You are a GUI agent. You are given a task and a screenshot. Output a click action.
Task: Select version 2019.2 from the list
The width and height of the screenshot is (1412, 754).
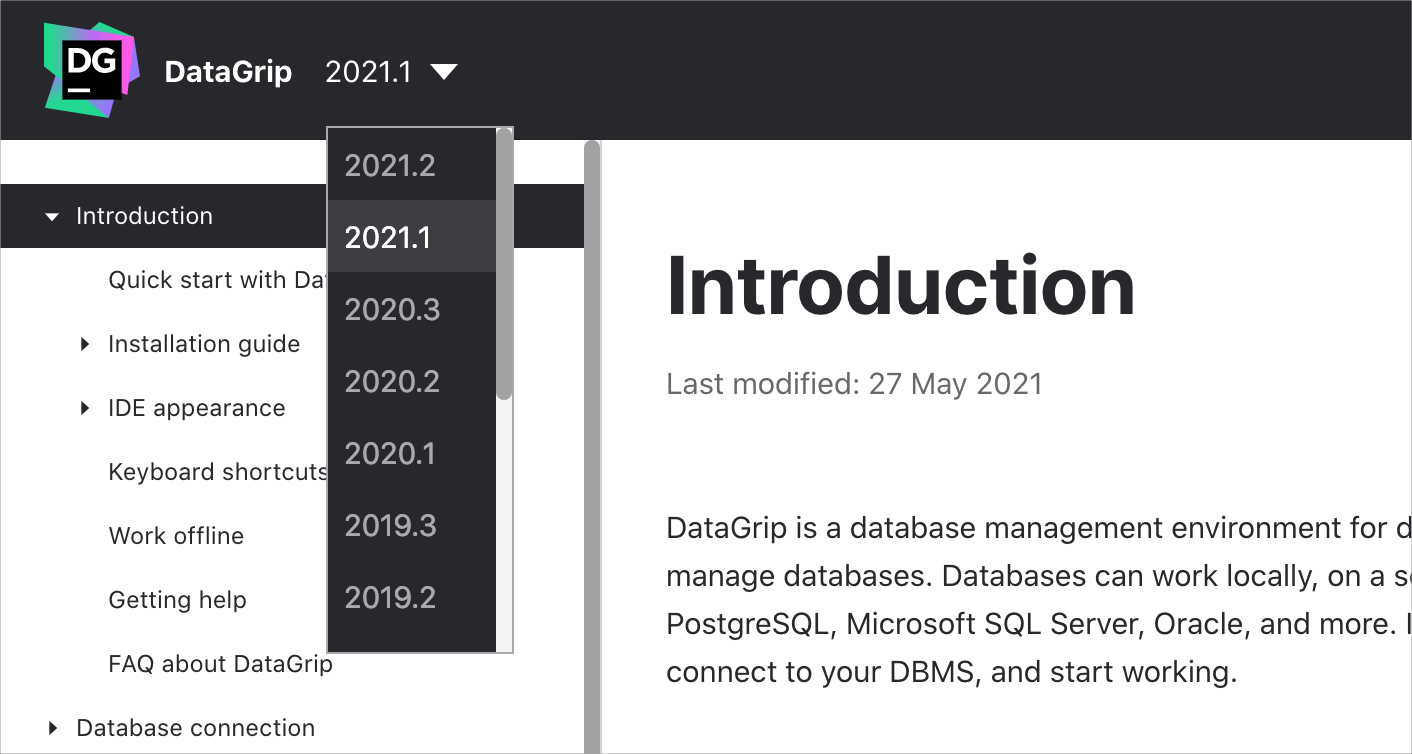(390, 597)
